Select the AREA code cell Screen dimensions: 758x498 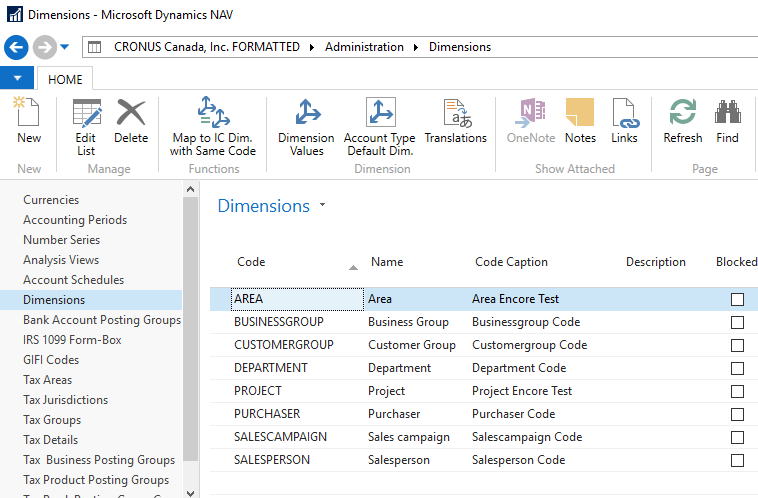[x=298, y=299]
